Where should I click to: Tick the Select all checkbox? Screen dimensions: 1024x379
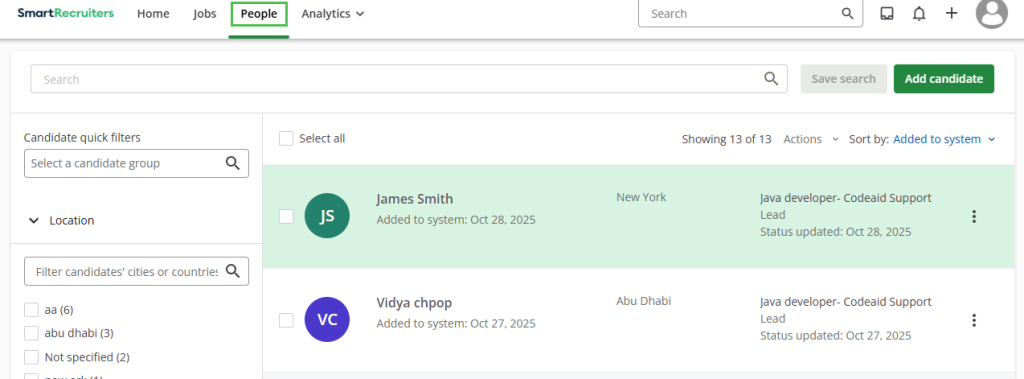pos(286,139)
